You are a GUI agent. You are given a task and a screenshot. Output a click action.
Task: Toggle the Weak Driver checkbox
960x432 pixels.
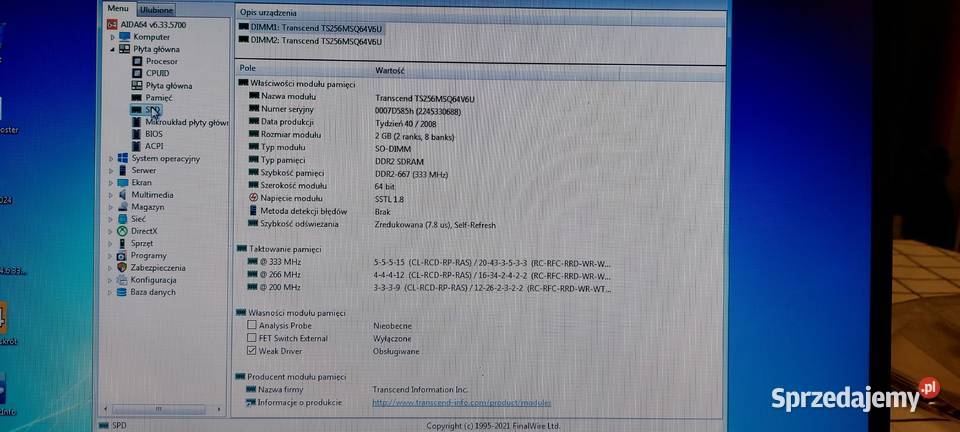(x=252, y=351)
